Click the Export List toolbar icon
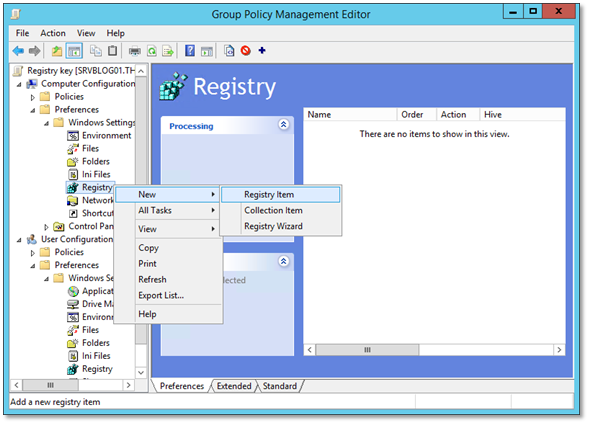The width and height of the screenshot is (589, 424). tap(168, 51)
